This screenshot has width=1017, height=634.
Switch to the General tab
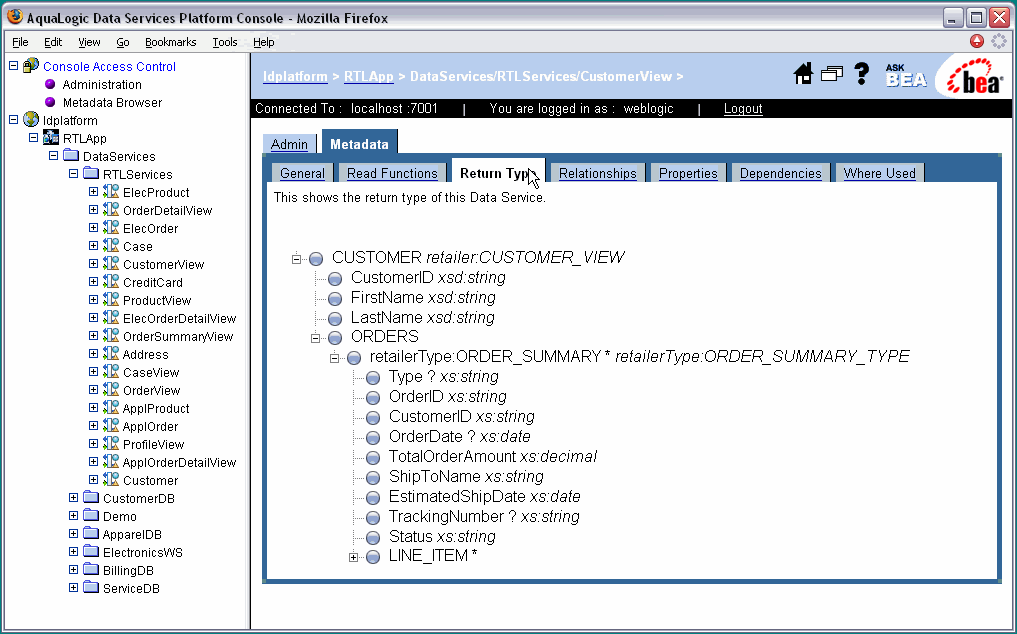pyautogui.click(x=302, y=173)
